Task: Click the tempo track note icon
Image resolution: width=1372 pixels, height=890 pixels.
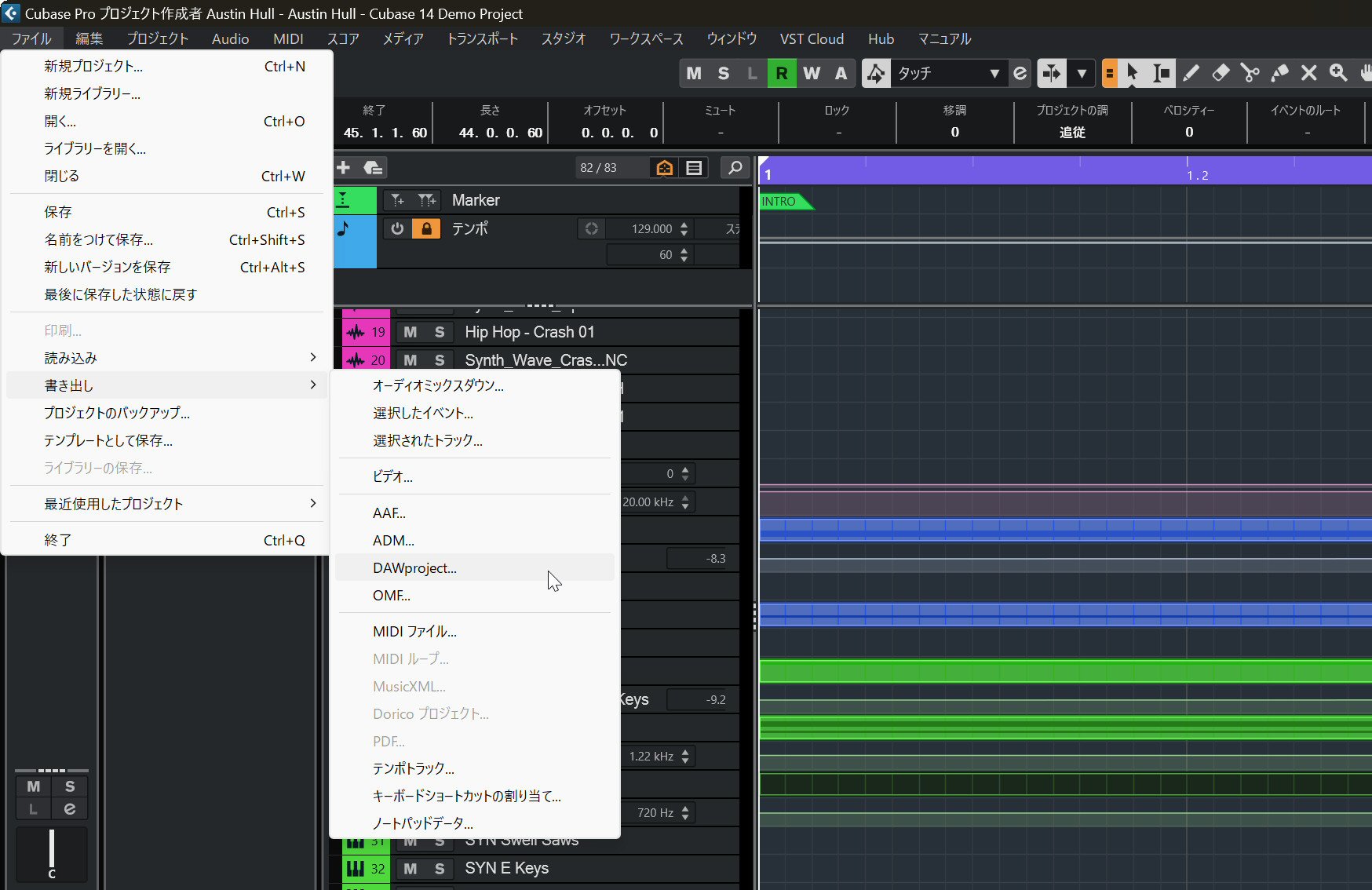Action: point(344,228)
